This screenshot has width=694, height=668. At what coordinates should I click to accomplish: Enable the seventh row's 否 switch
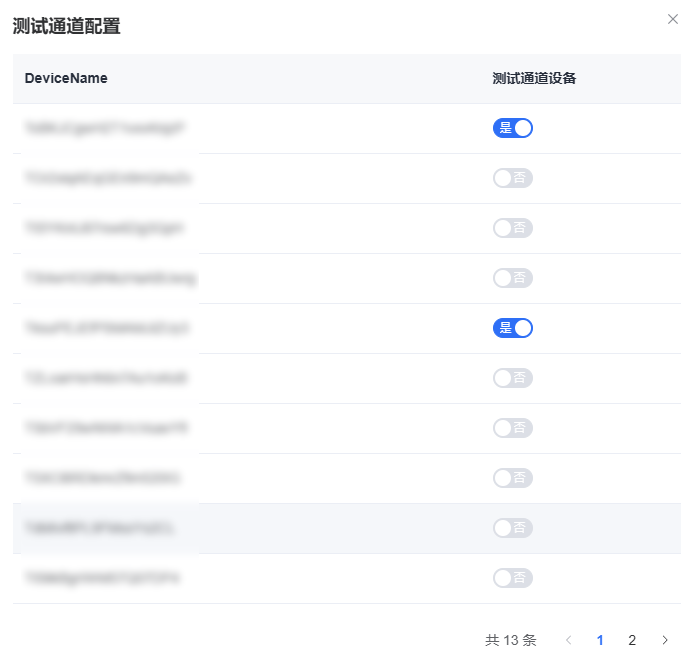(x=513, y=428)
